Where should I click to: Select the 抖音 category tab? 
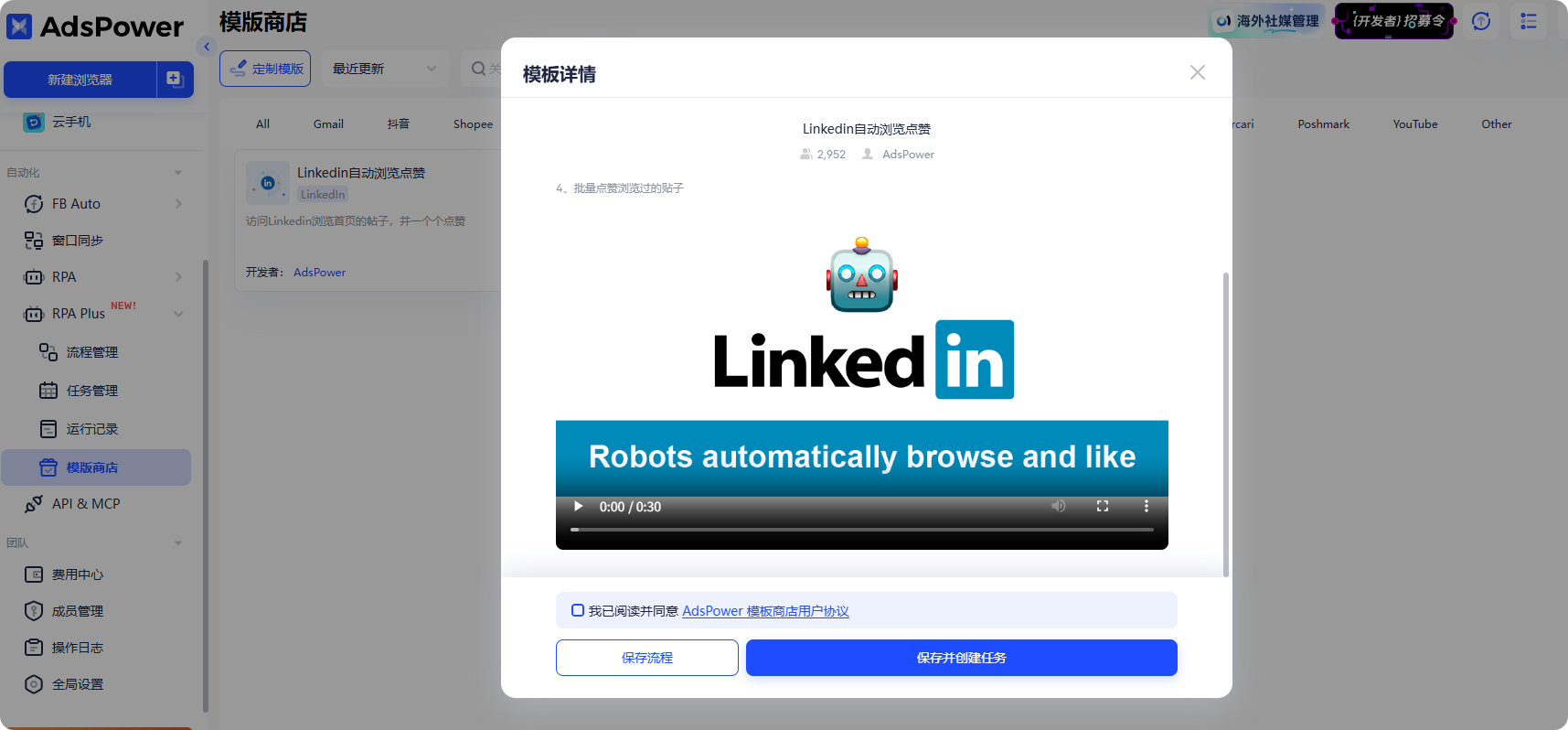click(x=399, y=124)
